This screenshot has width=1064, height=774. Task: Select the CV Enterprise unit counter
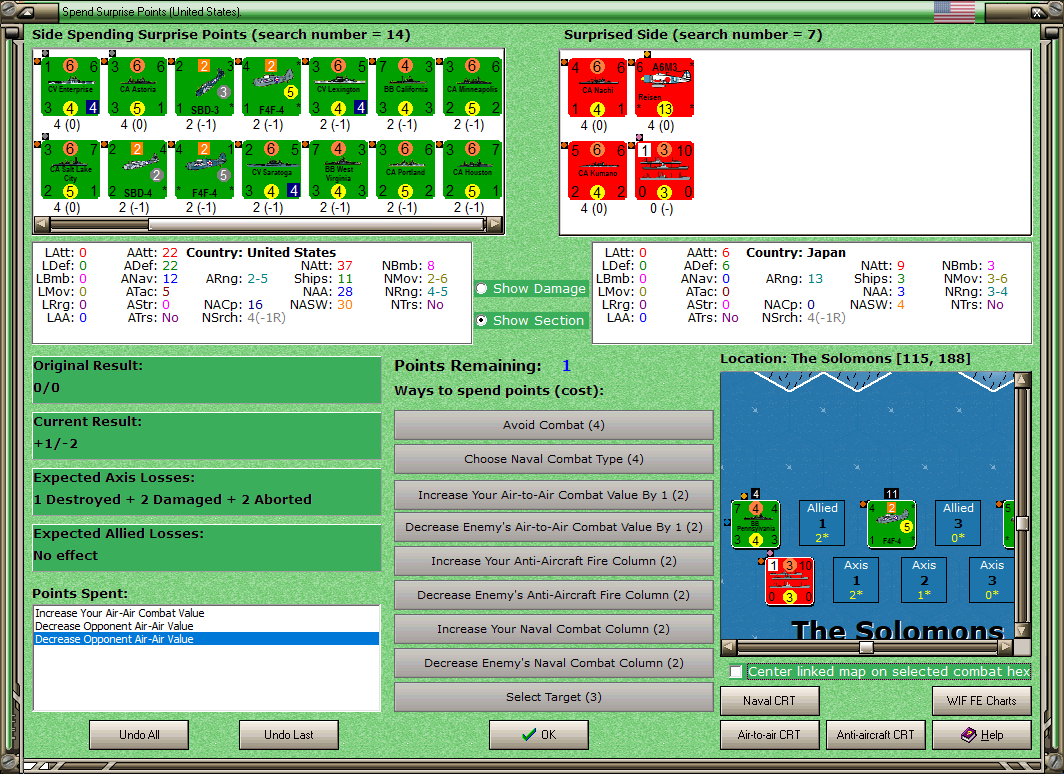click(71, 87)
